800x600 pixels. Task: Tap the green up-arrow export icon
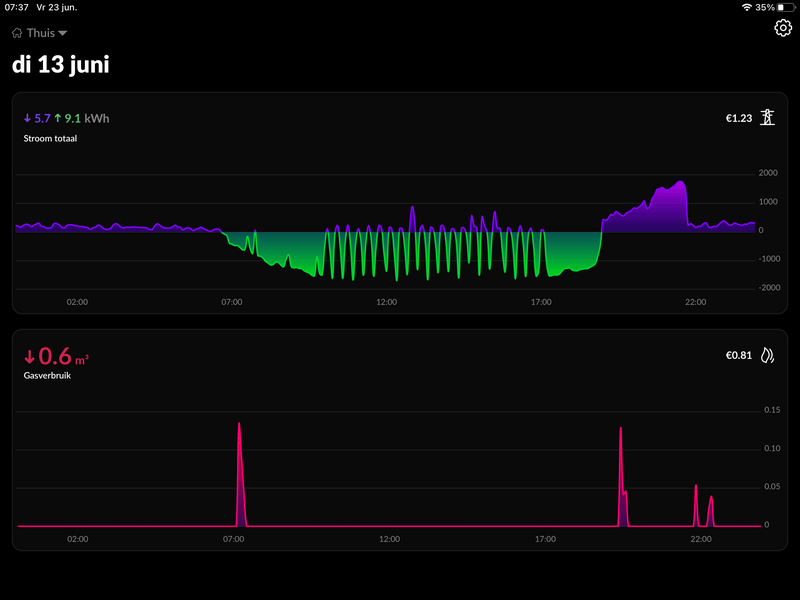pos(58,118)
